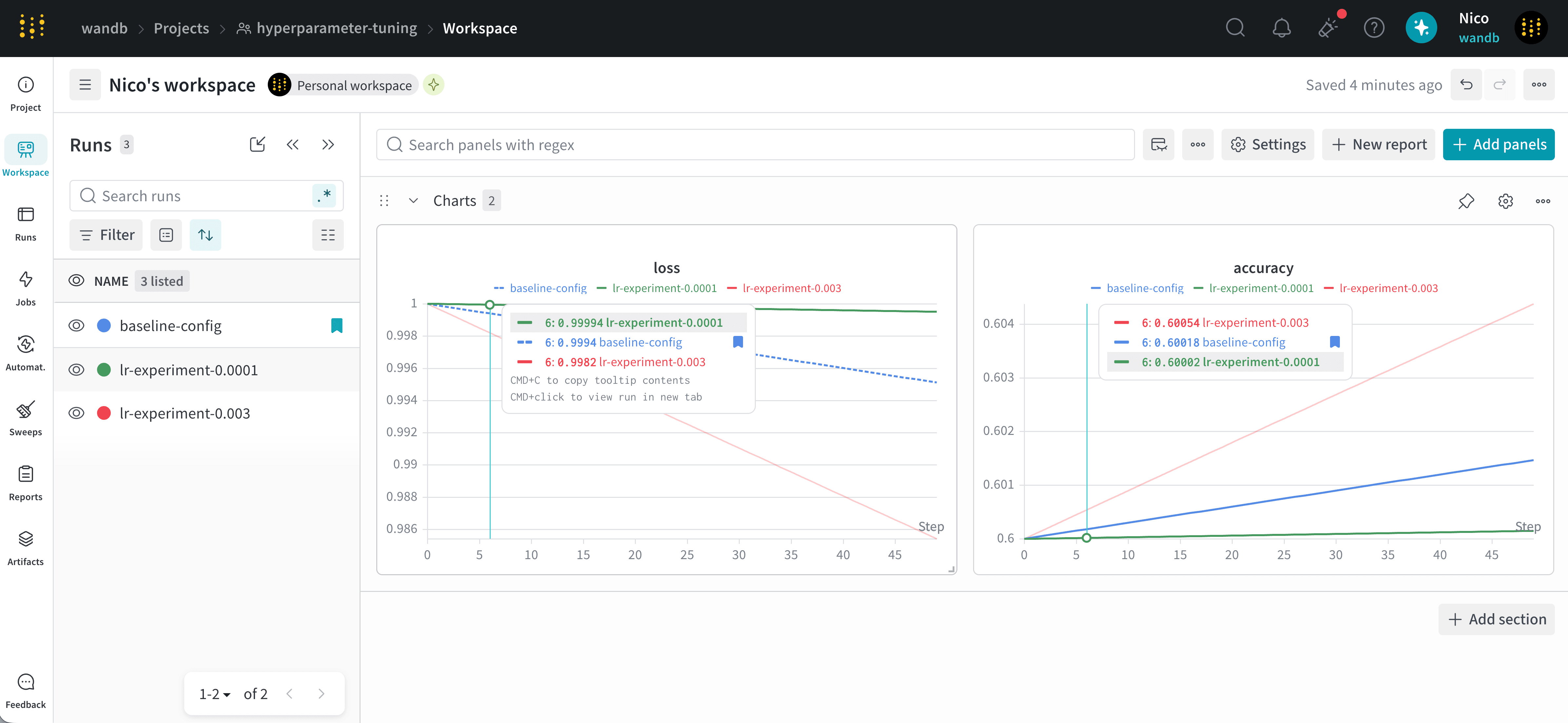Image resolution: width=1568 pixels, height=723 pixels.
Task: Hide the lr-experiment-0.0001 run
Action: (x=76, y=369)
